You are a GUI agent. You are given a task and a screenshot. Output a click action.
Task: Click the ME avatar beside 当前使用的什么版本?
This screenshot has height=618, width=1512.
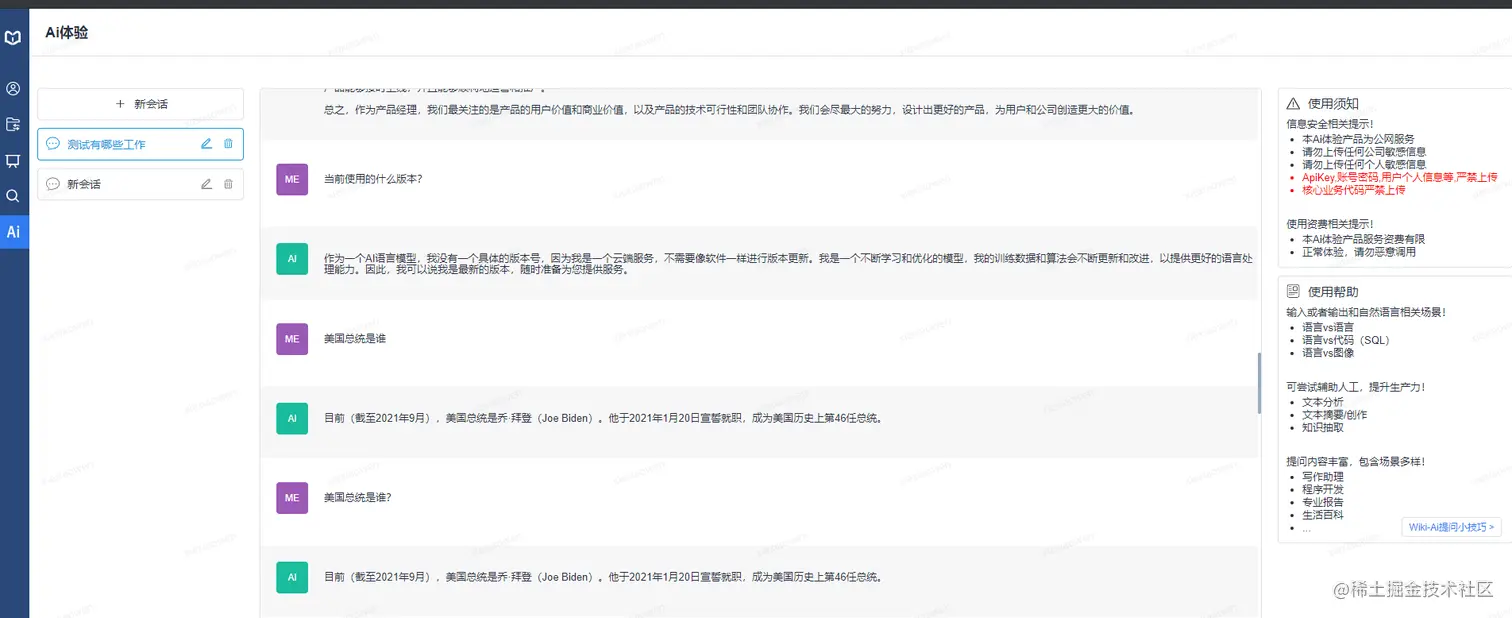(292, 179)
